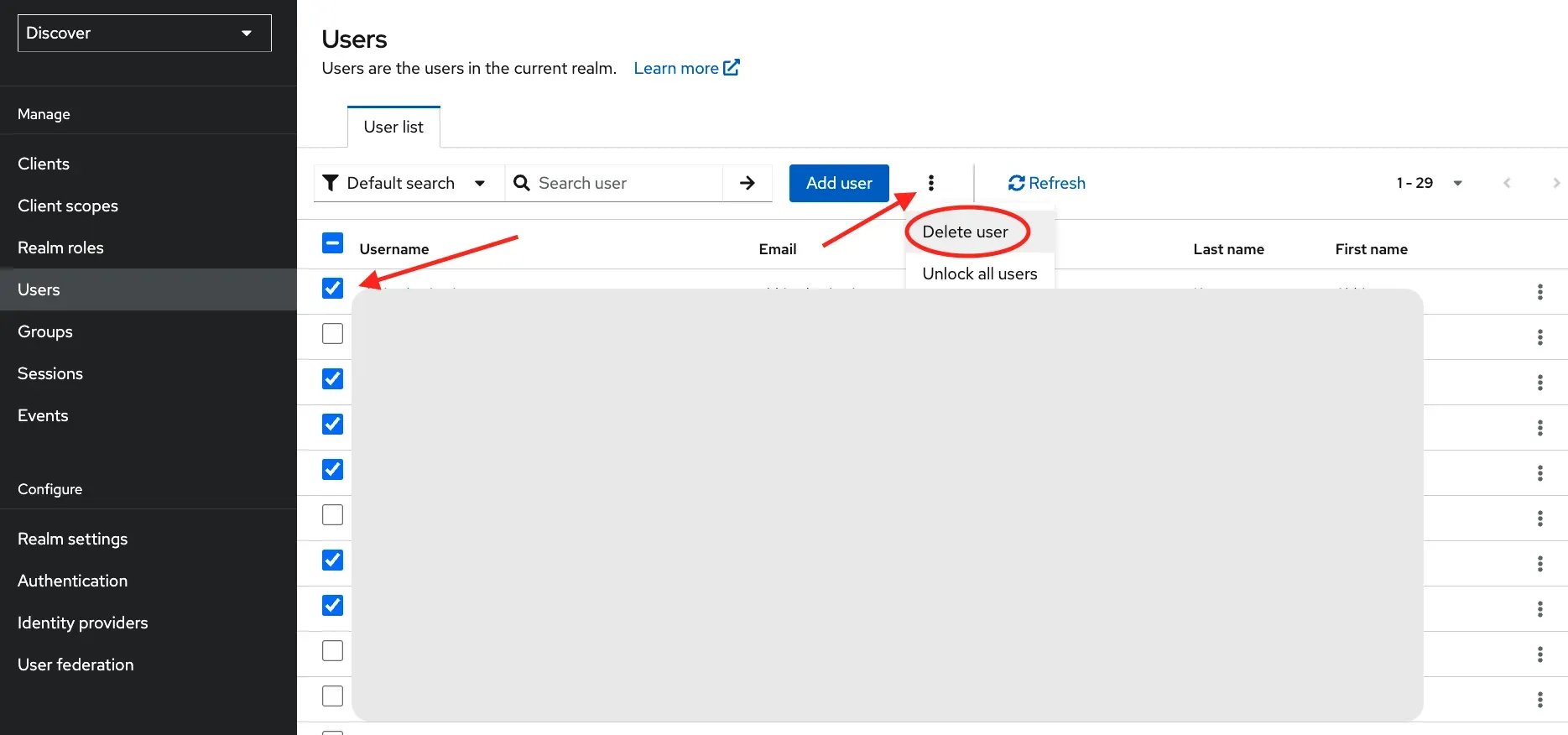This screenshot has height=735, width=1568.
Task: Select Unlock all users menu item
Action: click(x=979, y=274)
